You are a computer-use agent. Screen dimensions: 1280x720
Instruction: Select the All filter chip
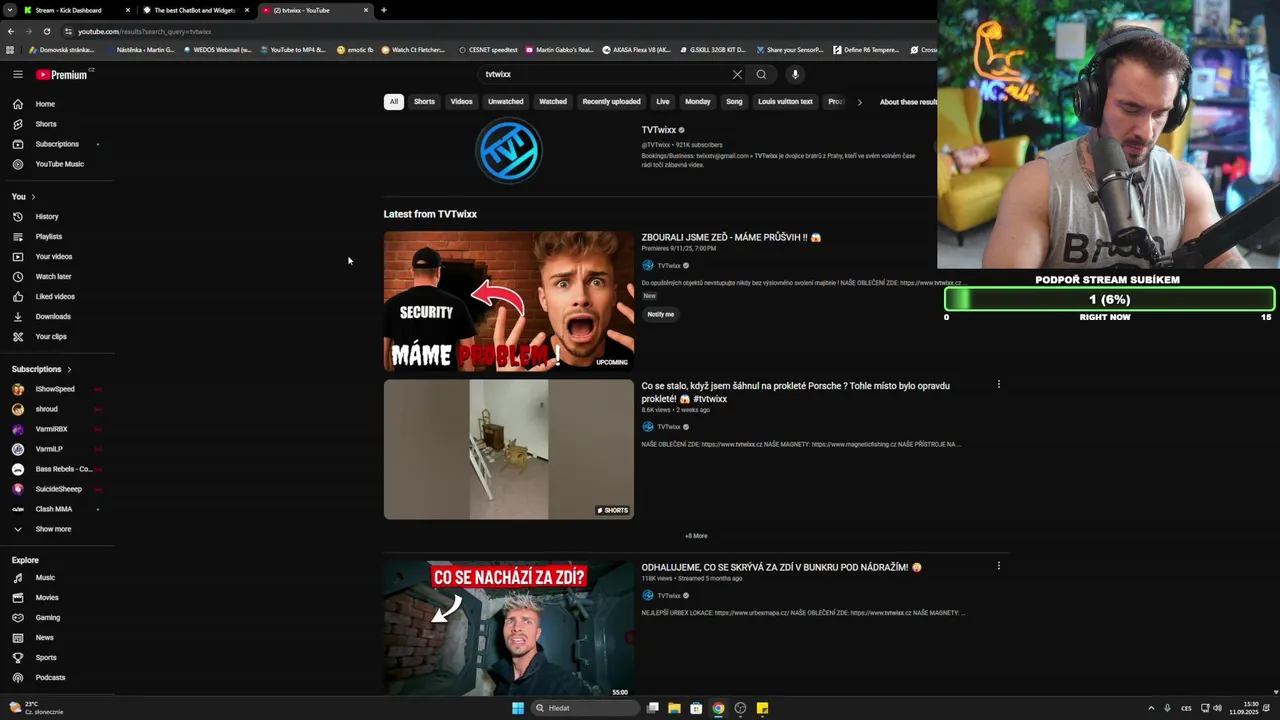coord(394,102)
